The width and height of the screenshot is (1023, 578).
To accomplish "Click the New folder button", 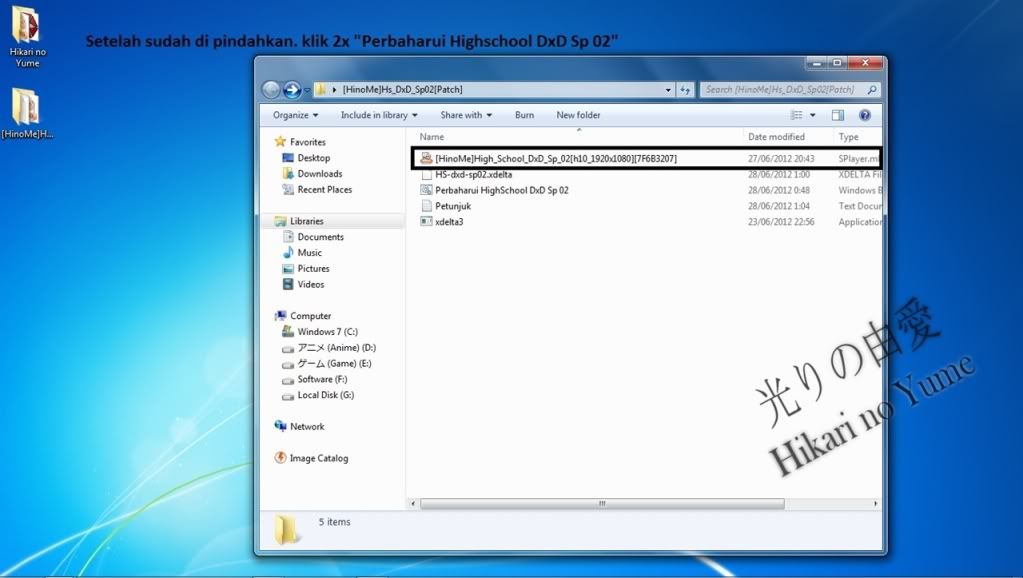I will [578, 115].
